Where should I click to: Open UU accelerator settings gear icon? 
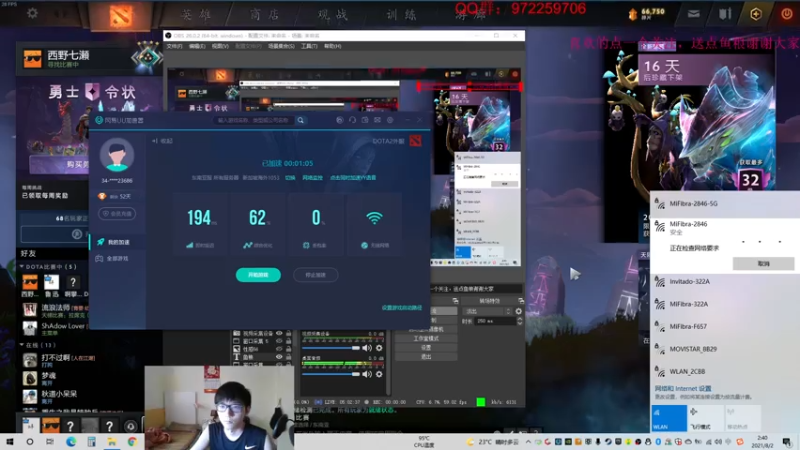(390, 120)
